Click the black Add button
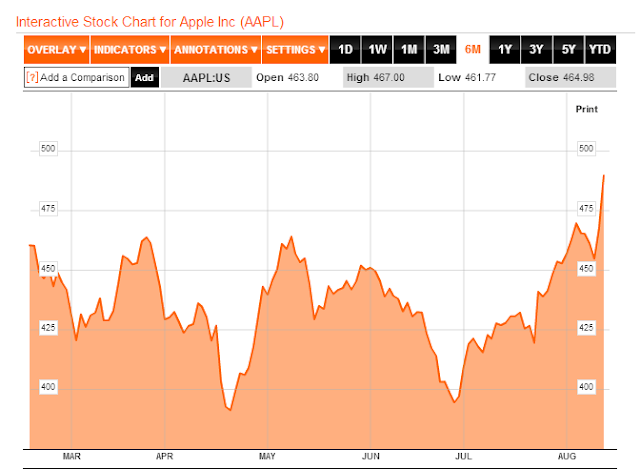Image resolution: width=640 pixels, height=469 pixels. 144,78
